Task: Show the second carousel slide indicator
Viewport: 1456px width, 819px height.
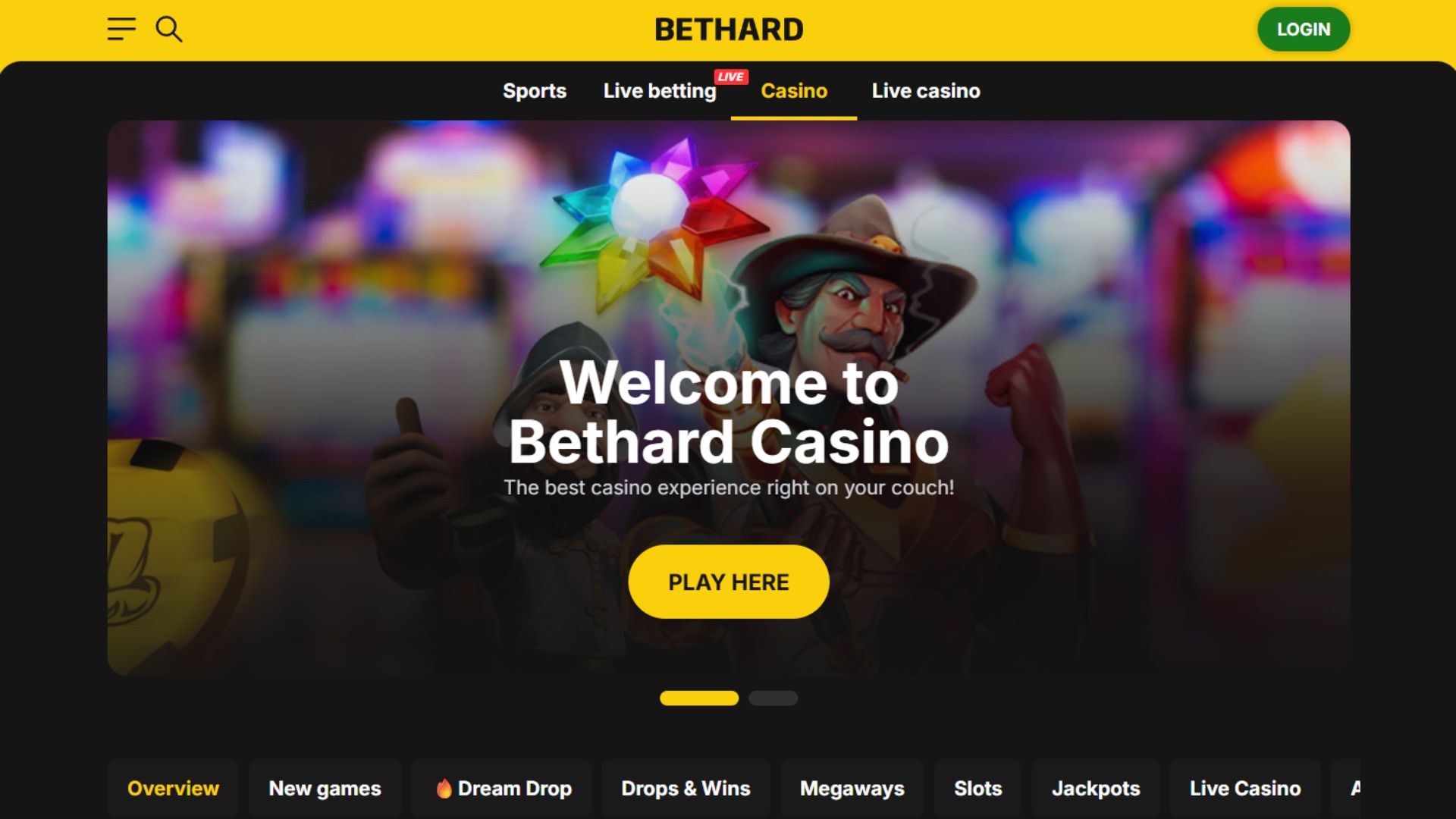Action: tap(773, 698)
